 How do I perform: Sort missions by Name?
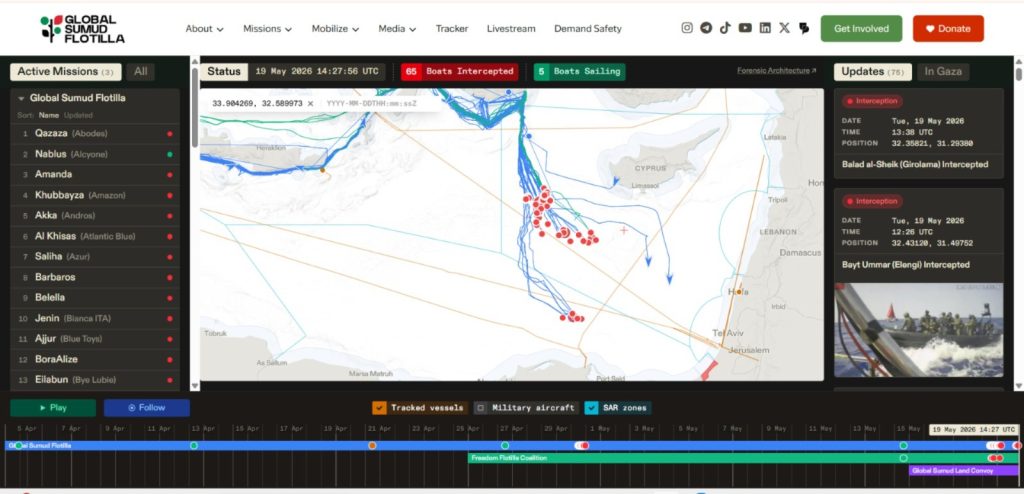click(49, 115)
